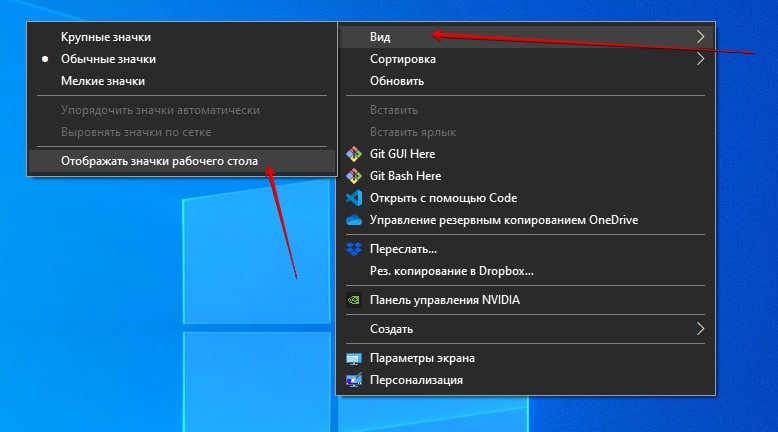This screenshot has height=432, width=778.
Task: Open Персонализация settings
Action: point(525,380)
